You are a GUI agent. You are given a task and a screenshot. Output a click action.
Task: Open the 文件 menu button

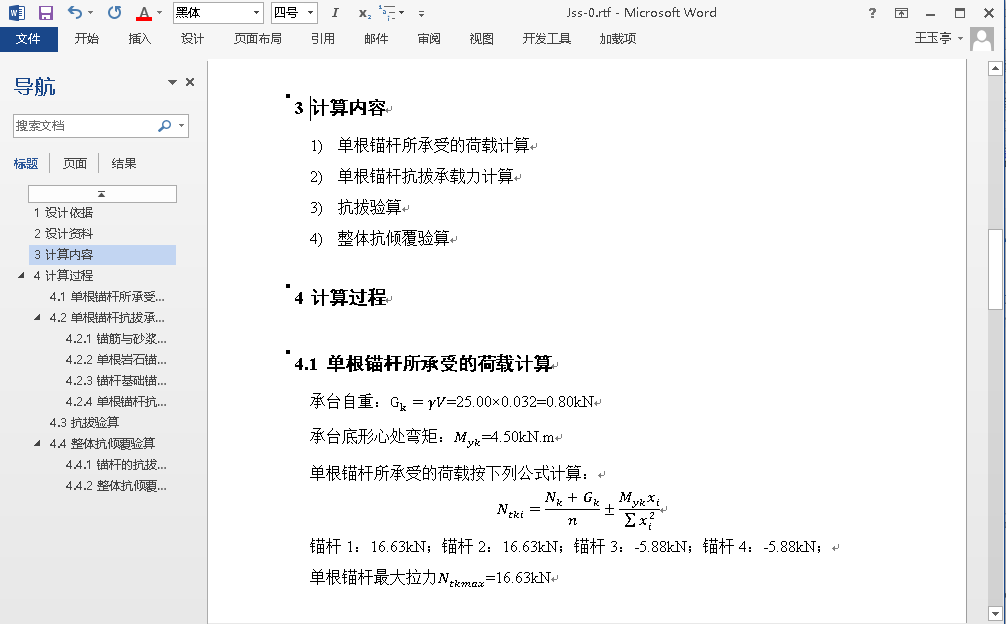(x=29, y=39)
